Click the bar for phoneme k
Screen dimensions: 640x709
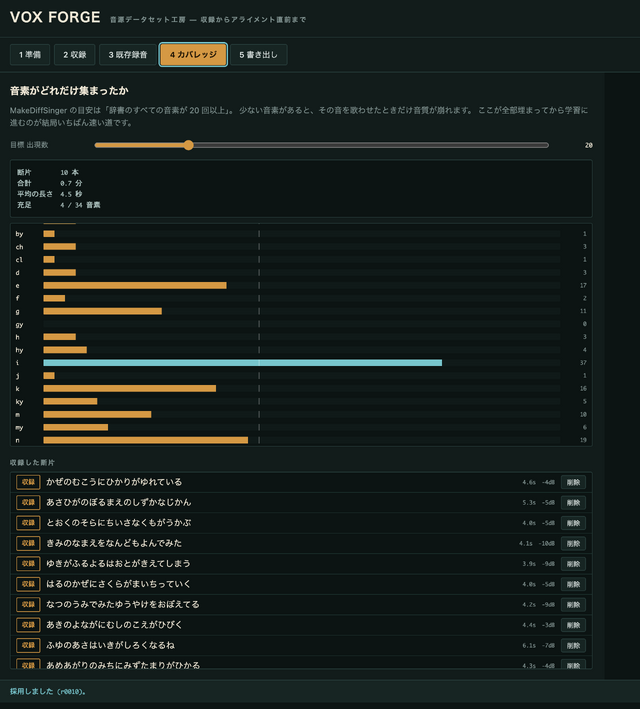129,388
